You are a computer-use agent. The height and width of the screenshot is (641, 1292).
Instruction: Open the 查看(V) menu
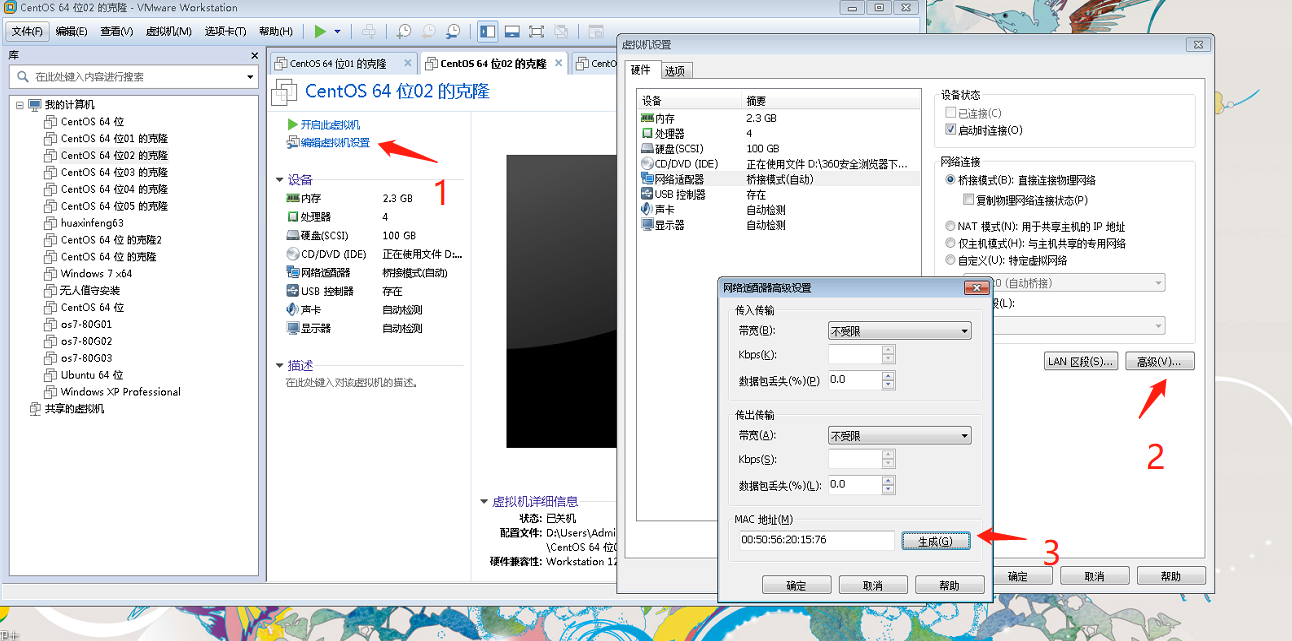coord(116,31)
